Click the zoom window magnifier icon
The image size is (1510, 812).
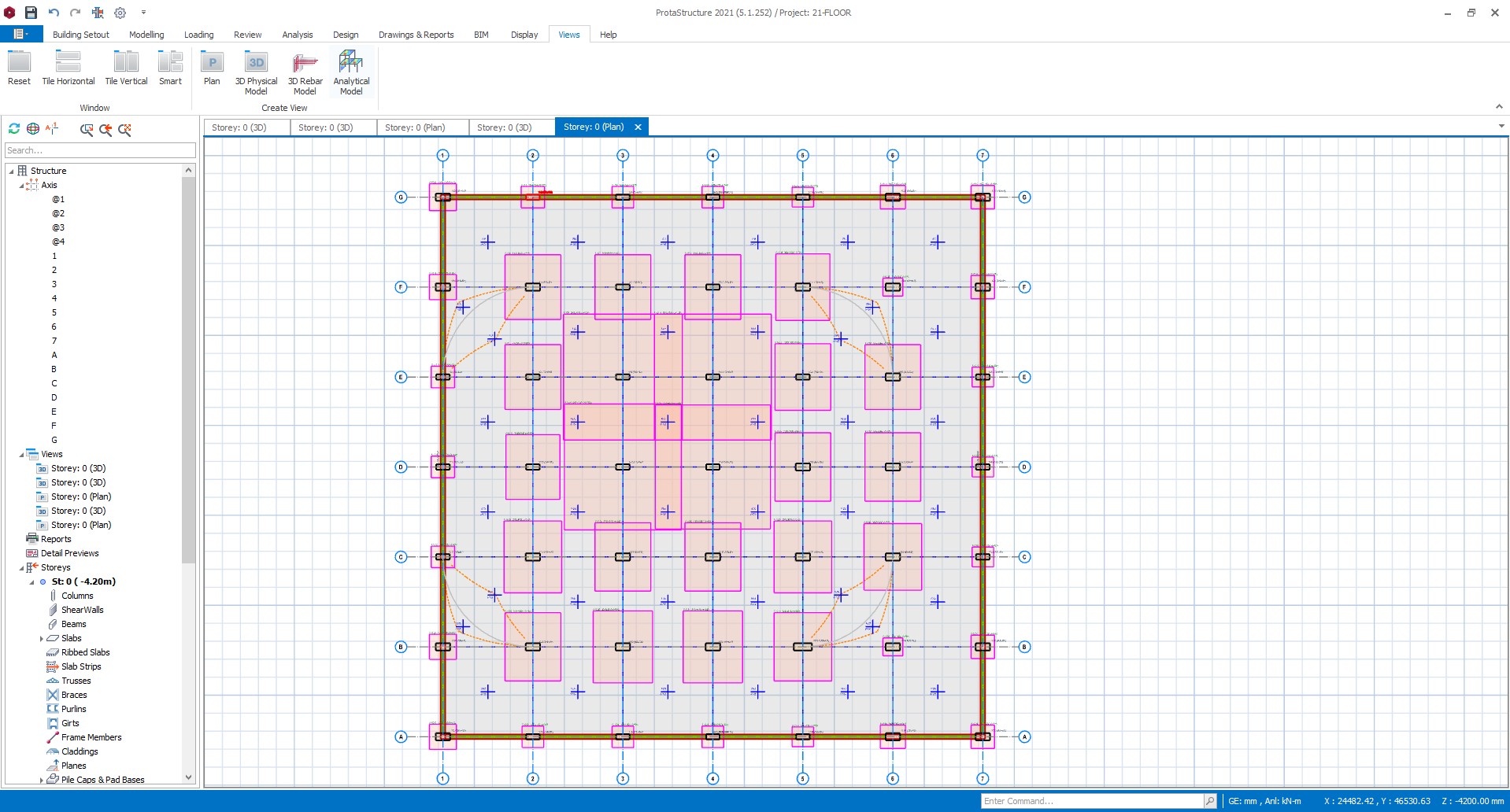tap(87, 129)
